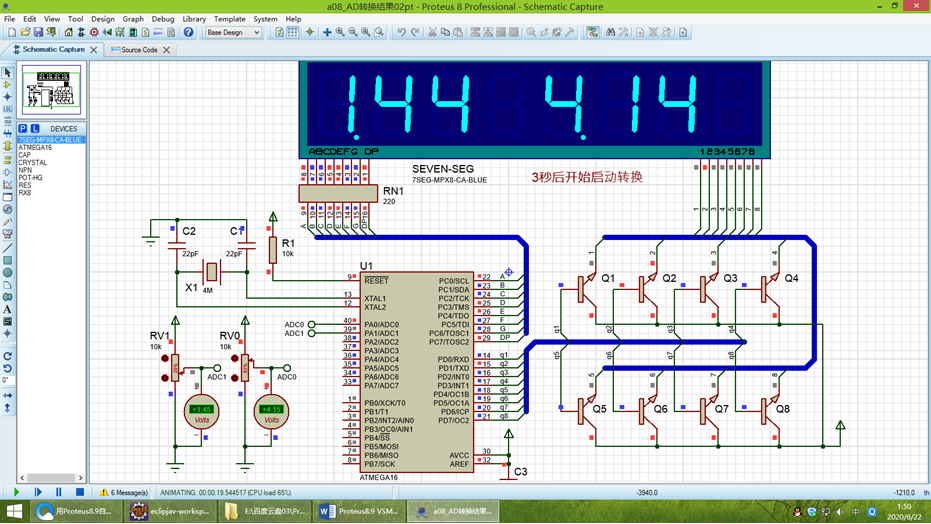The width and height of the screenshot is (931, 524).
Task: Close the Schematic Capture tab
Action: click(93, 50)
